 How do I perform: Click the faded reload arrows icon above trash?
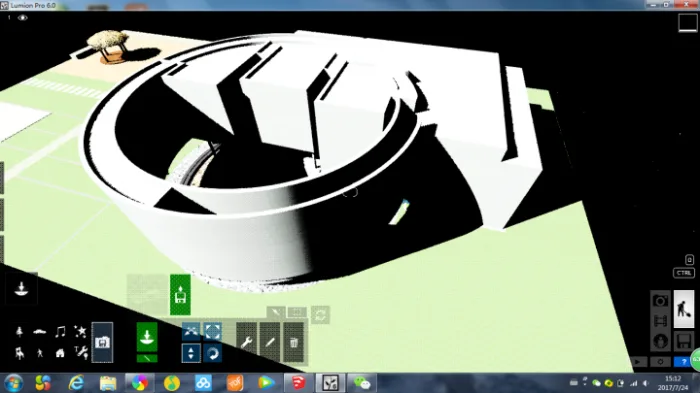(x=320, y=315)
